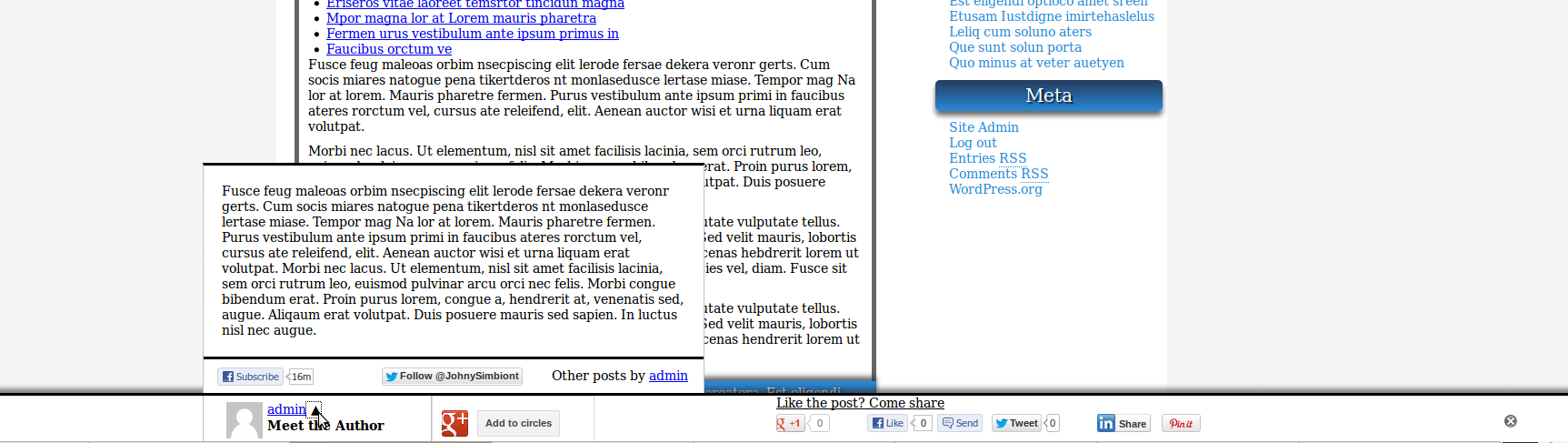Follow @JohnySimbiont on Twitter
This screenshot has width=1568, height=443.
click(x=452, y=377)
